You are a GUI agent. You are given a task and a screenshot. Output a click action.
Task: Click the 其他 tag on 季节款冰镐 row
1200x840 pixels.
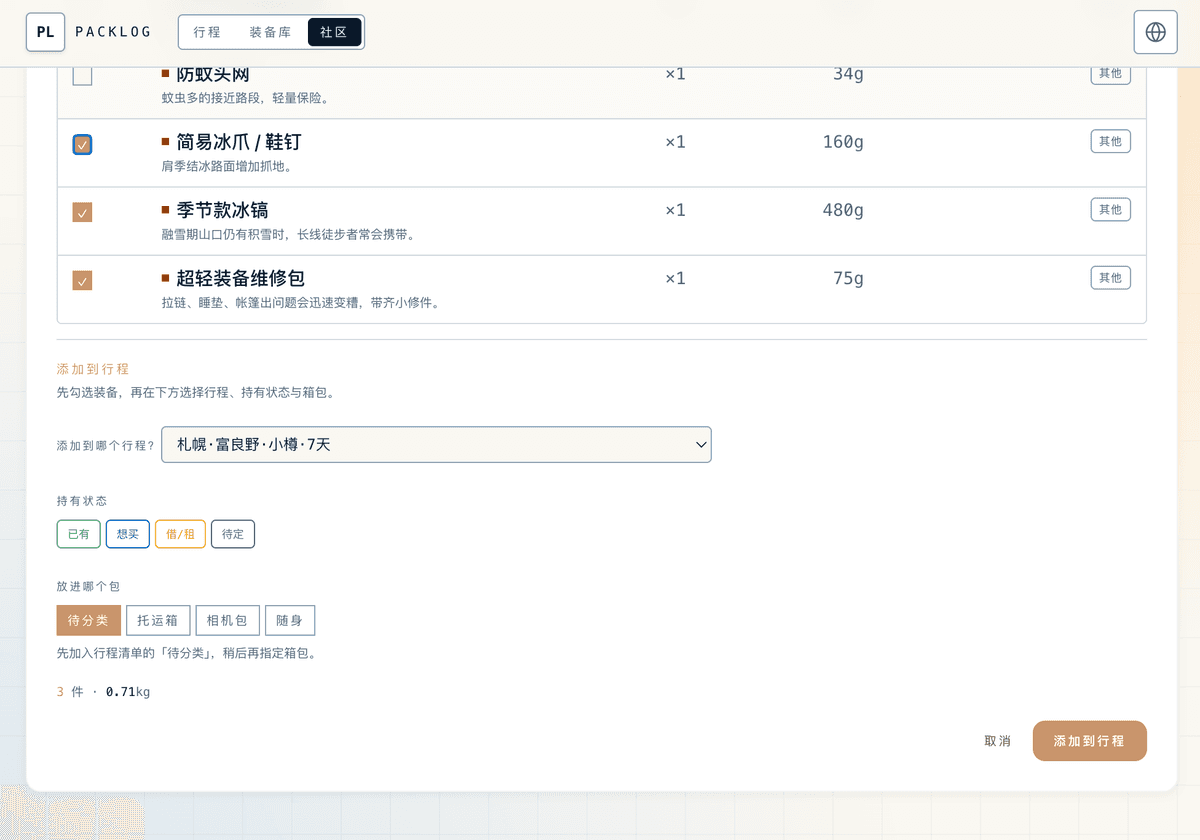[1110, 209]
